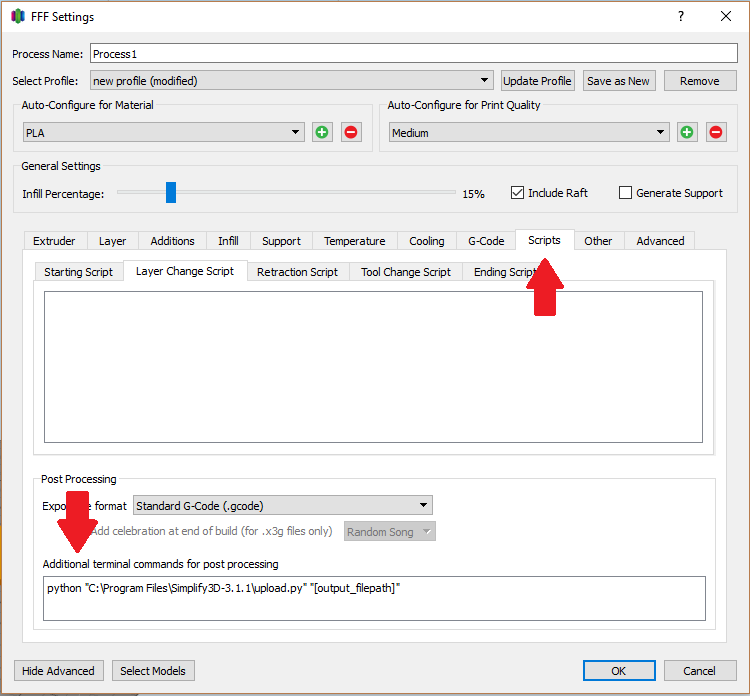Open the Retraction Script tab
The width and height of the screenshot is (750, 696).
pos(297,272)
